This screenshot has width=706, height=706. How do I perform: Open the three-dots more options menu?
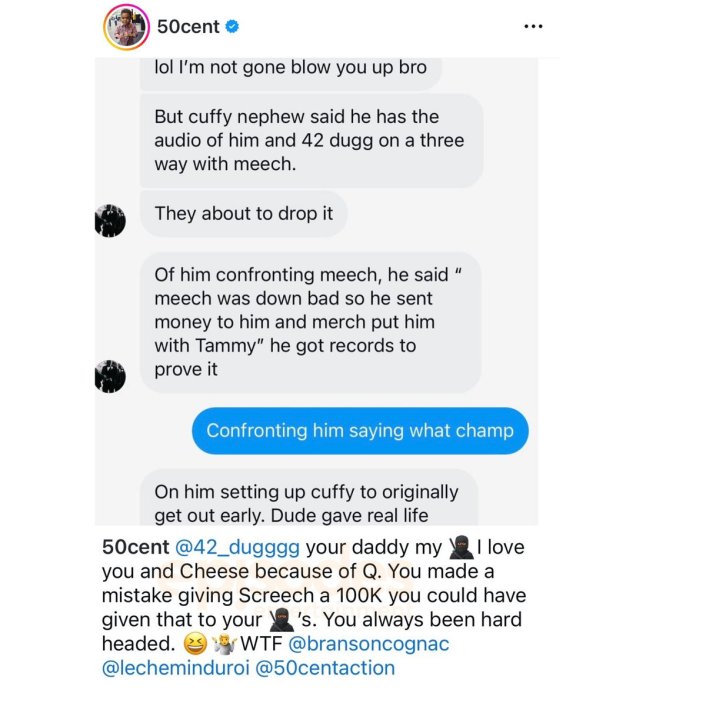pos(533,27)
